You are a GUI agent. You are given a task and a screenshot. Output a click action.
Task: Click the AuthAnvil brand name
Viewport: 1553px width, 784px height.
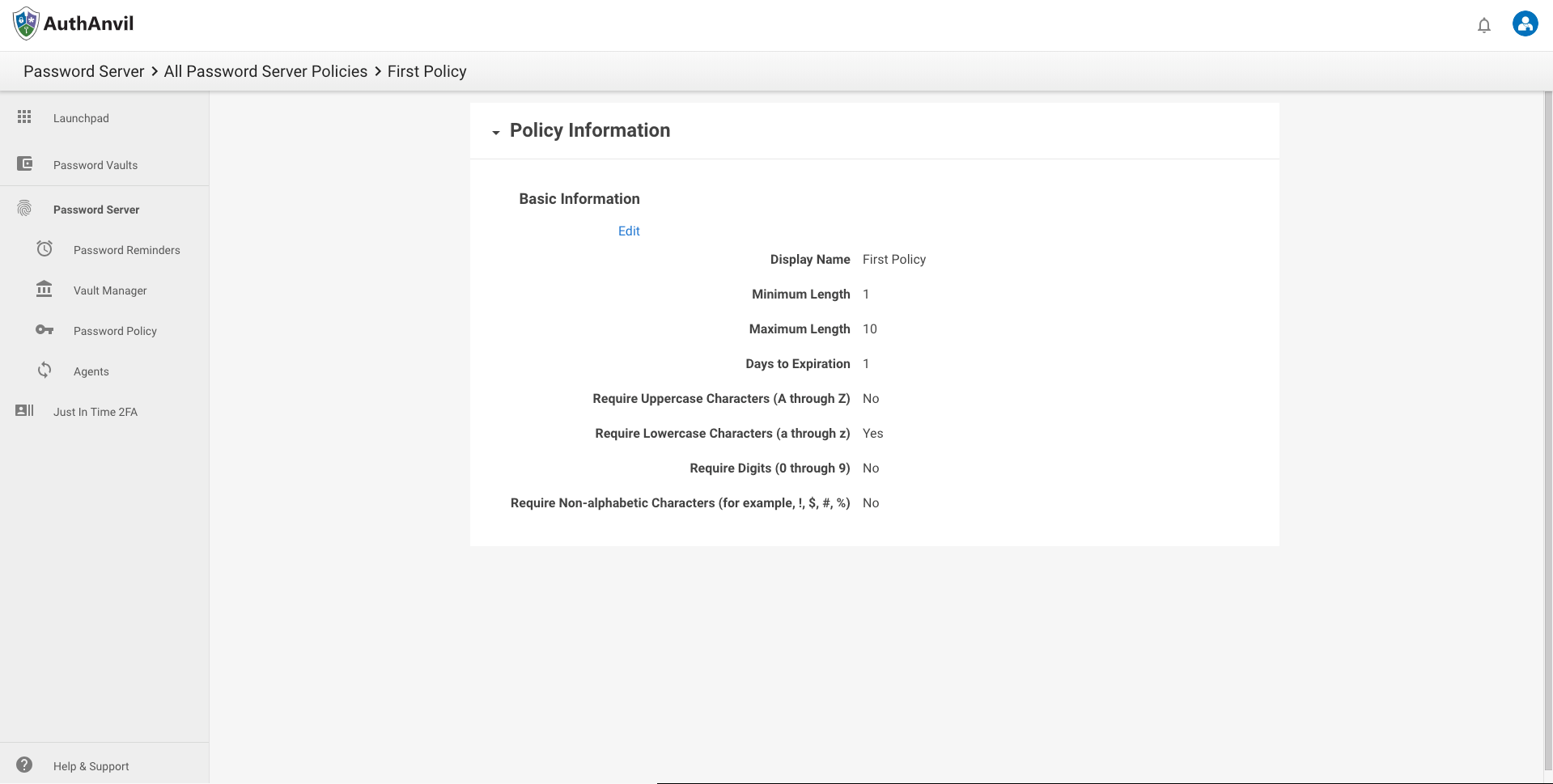point(89,23)
